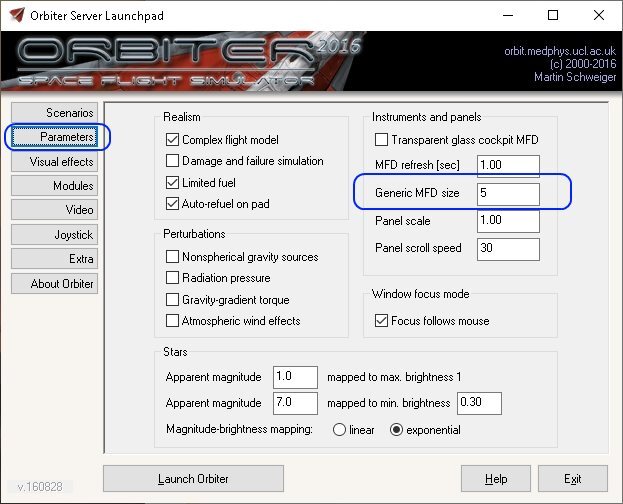
Task: Select the Parameters tab
Action: pyautogui.click(x=54, y=137)
